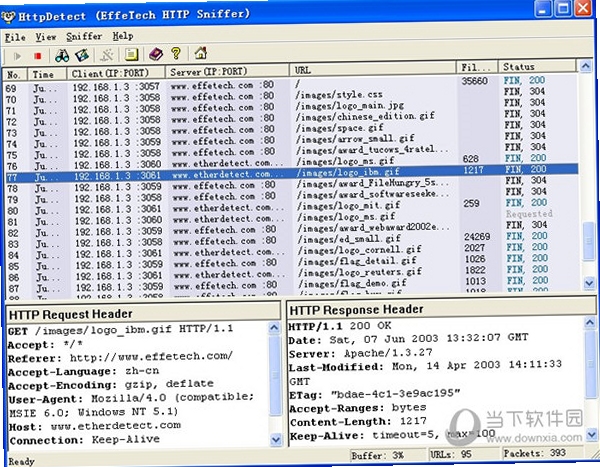Screen dimensions: 600x467
Task: Open the filter icon next to binoculars
Action: 82,55
